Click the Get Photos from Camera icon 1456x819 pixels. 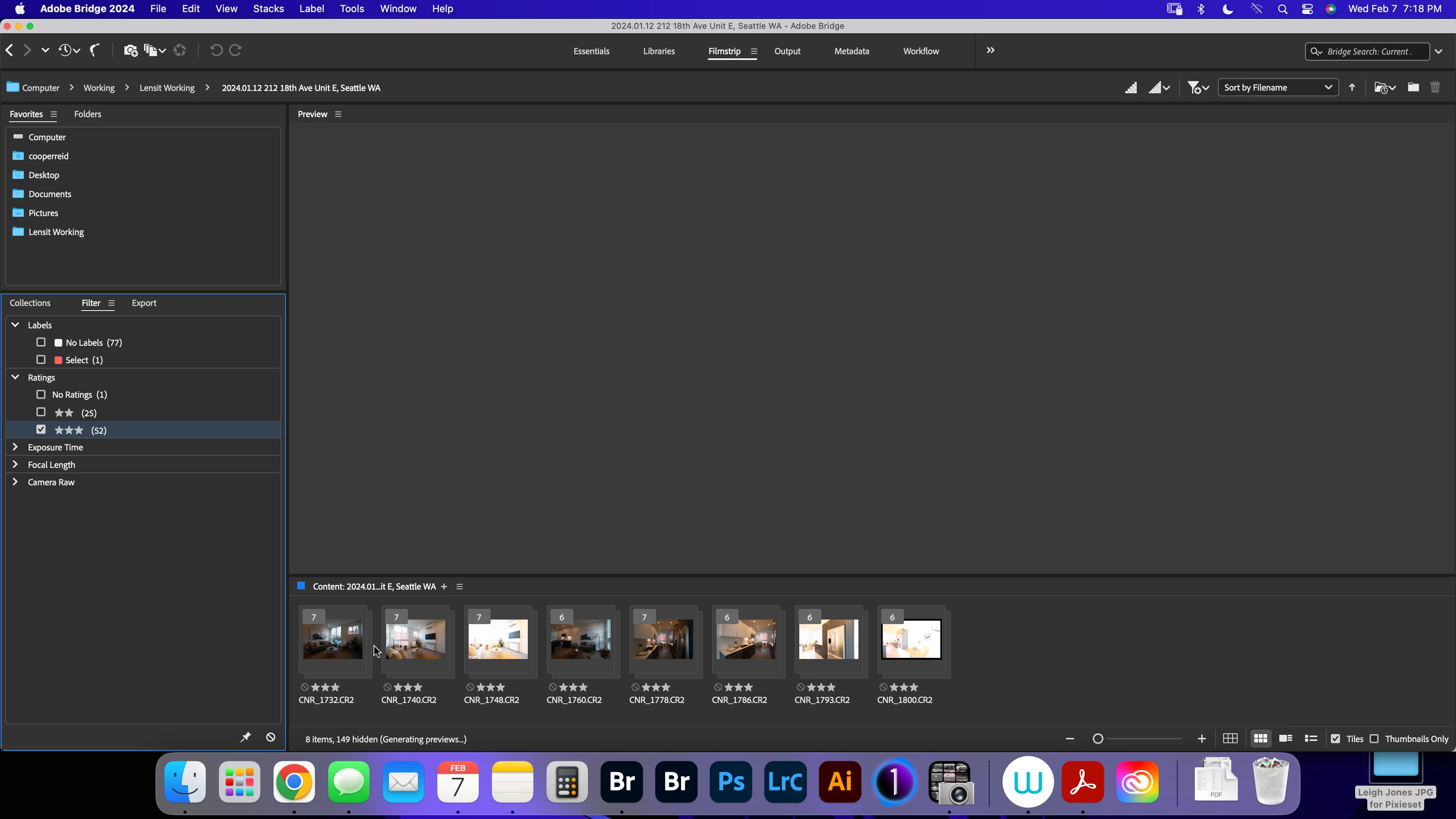pyautogui.click(x=130, y=51)
